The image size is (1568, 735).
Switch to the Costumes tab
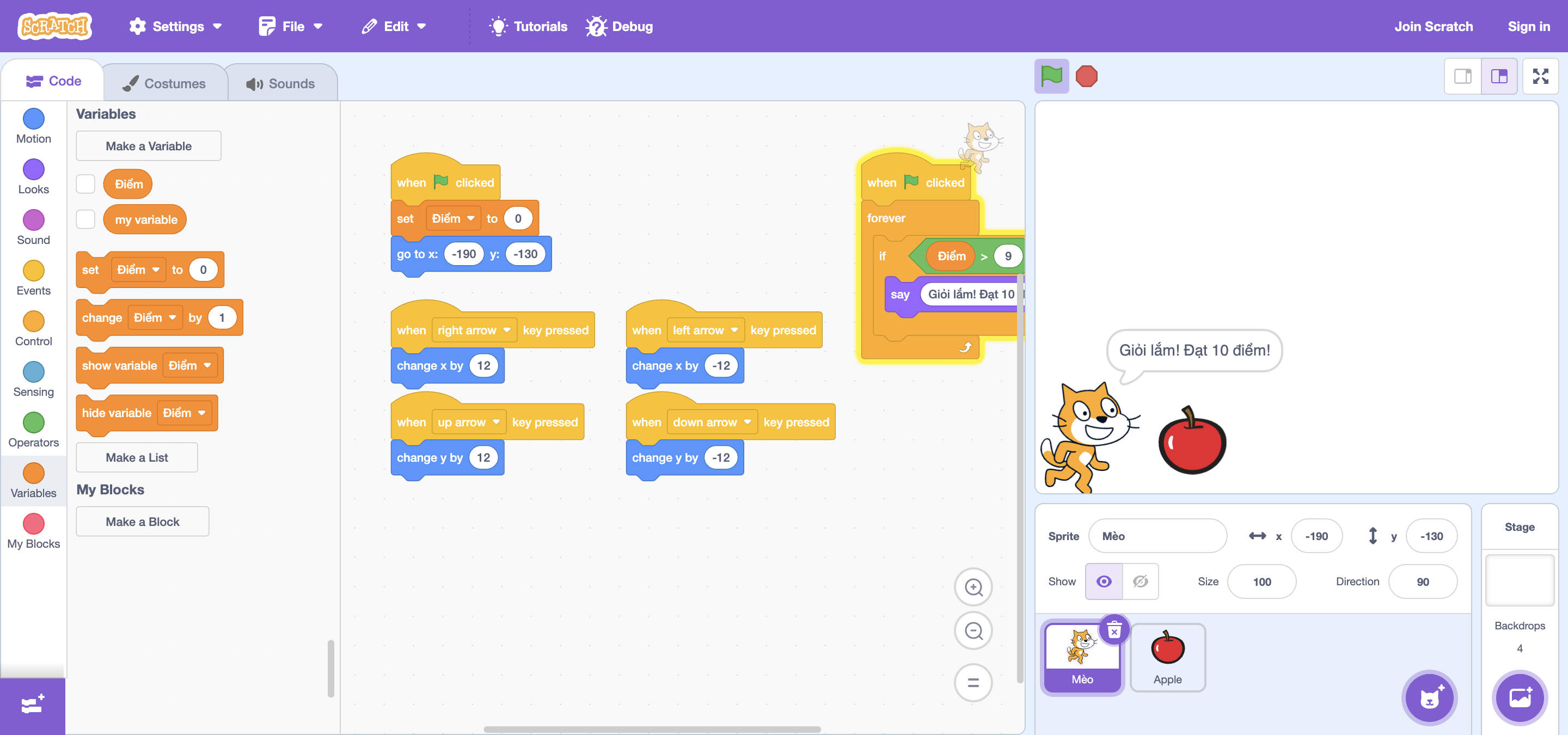click(x=164, y=83)
